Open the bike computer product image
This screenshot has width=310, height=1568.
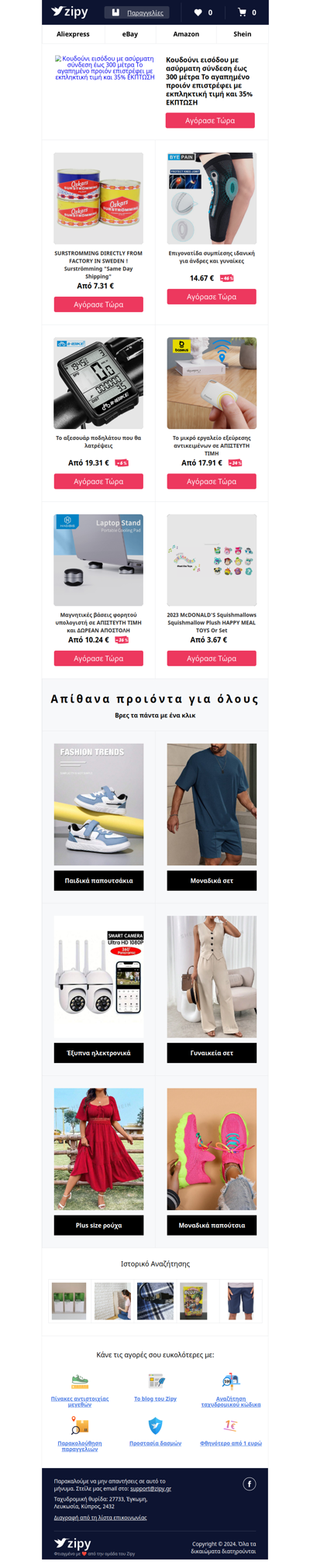98,383
